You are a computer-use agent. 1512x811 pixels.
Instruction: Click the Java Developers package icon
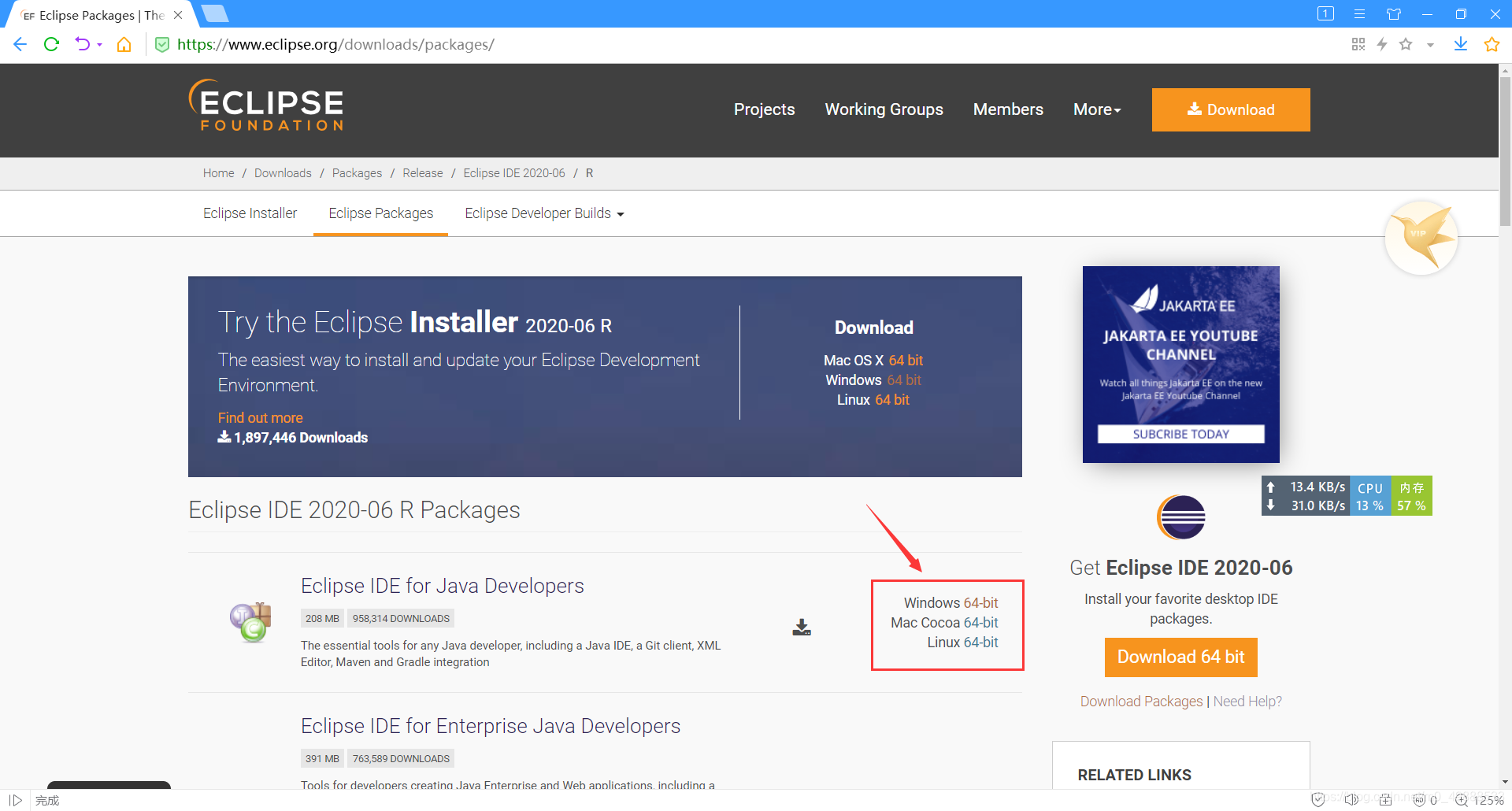pyautogui.click(x=250, y=622)
